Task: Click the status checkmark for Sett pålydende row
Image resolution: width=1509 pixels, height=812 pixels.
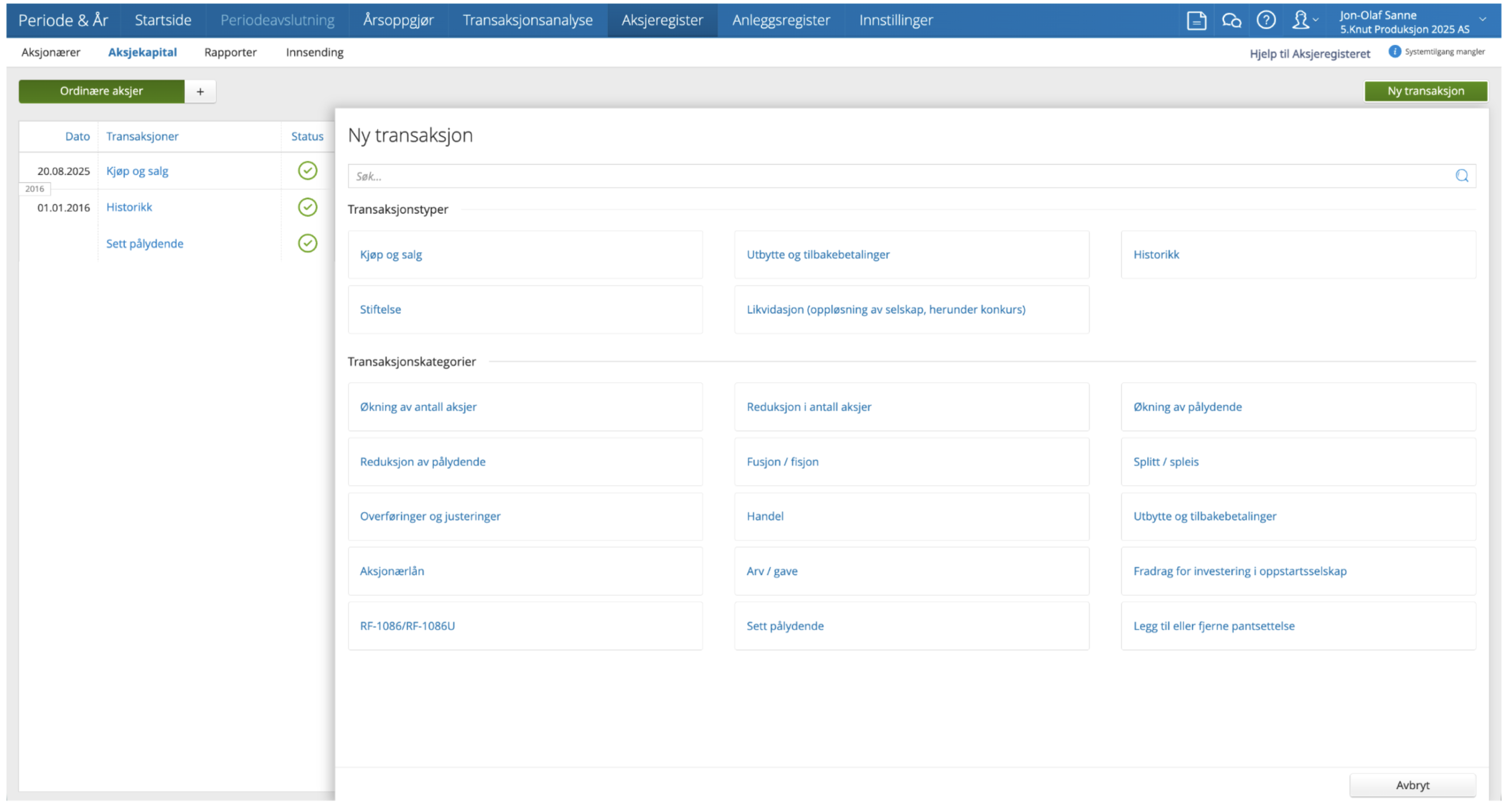Action: tap(308, 243)
